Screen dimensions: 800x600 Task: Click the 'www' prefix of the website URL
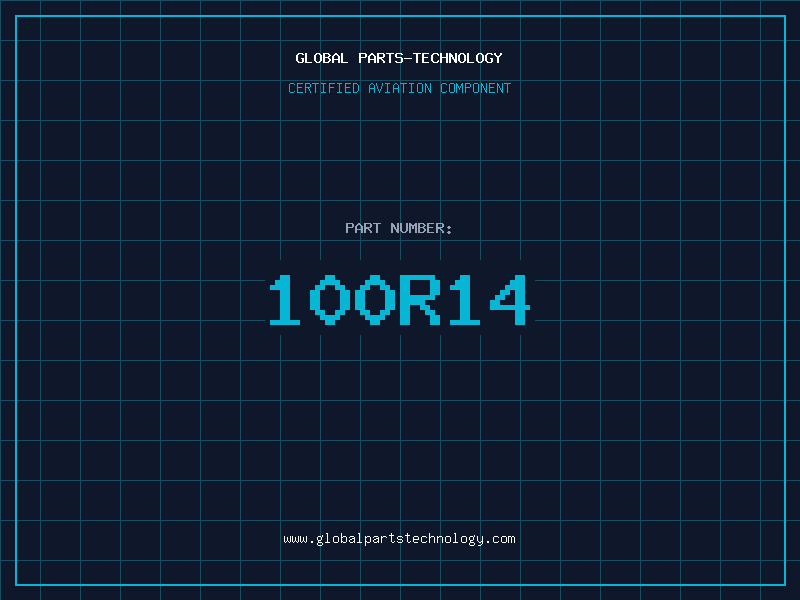[295, 539]
